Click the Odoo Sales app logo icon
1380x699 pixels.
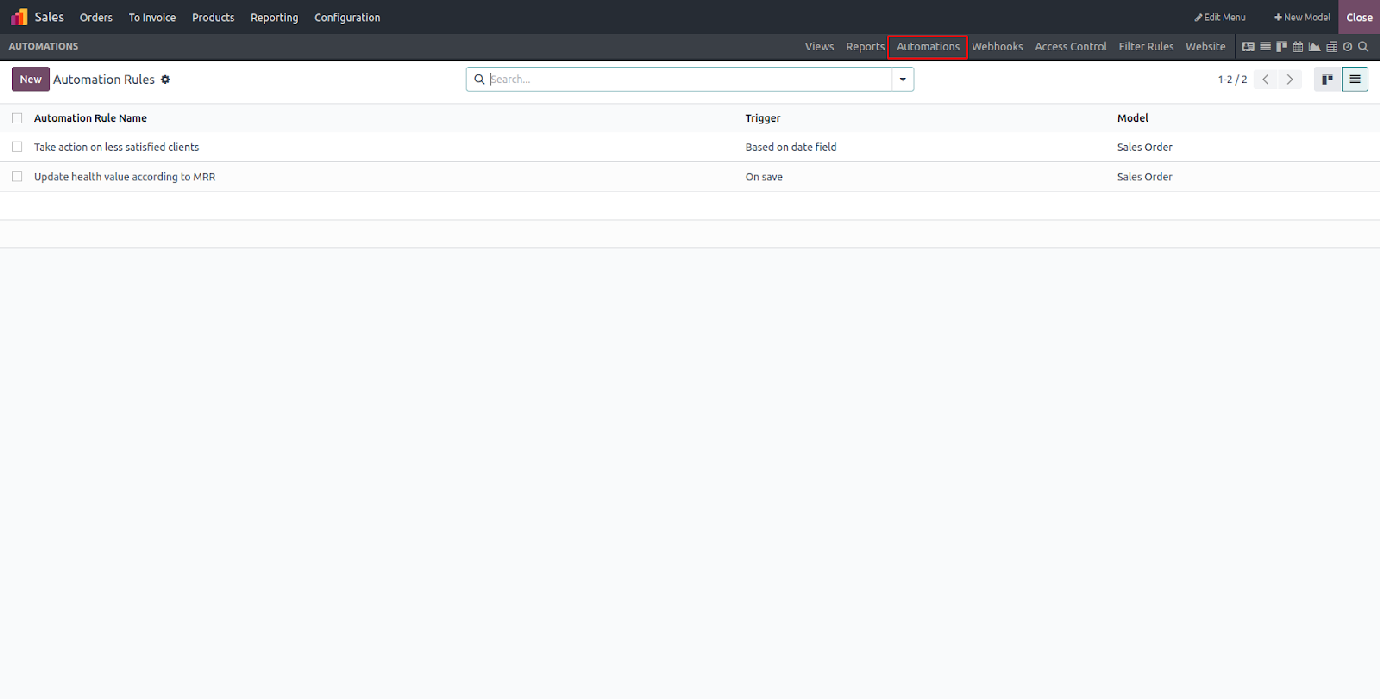[19, 17]
